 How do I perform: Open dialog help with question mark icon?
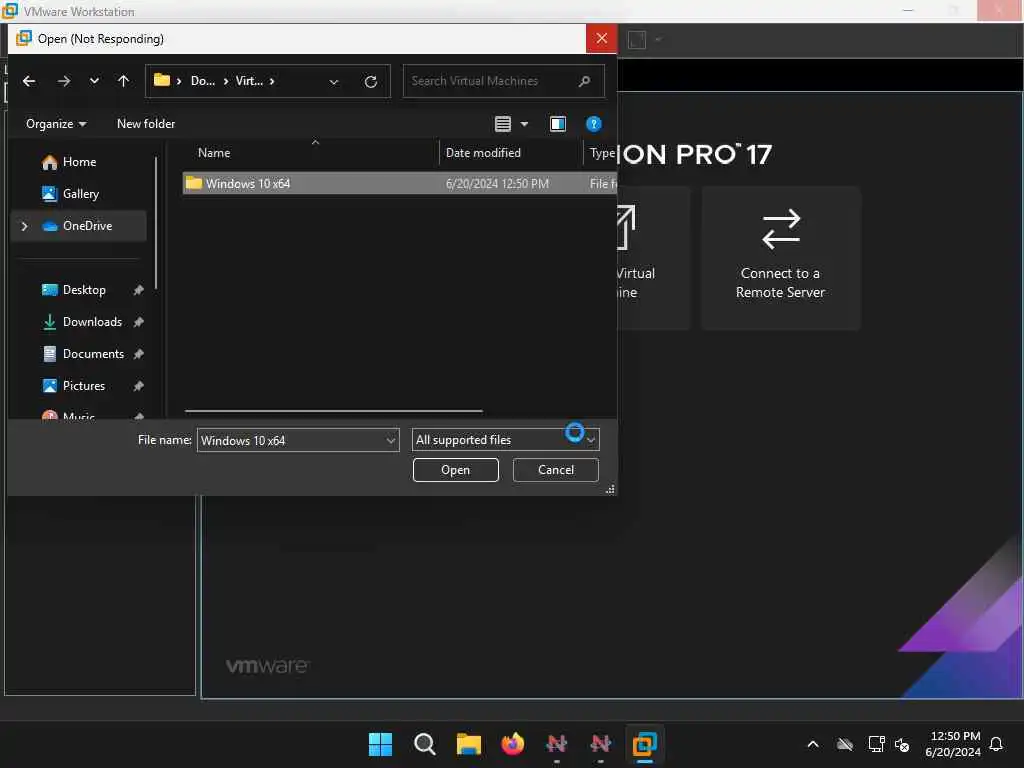coord(594,124)
